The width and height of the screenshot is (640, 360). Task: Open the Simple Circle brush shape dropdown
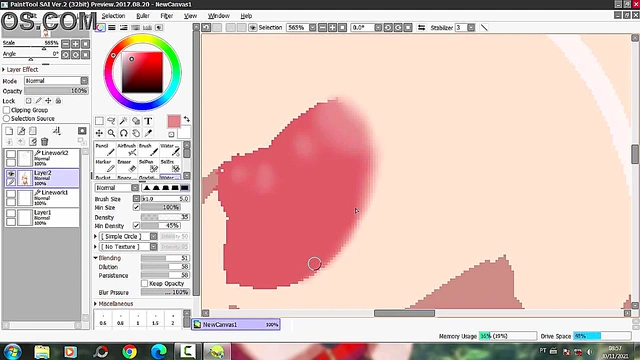[x=128, y=236]
